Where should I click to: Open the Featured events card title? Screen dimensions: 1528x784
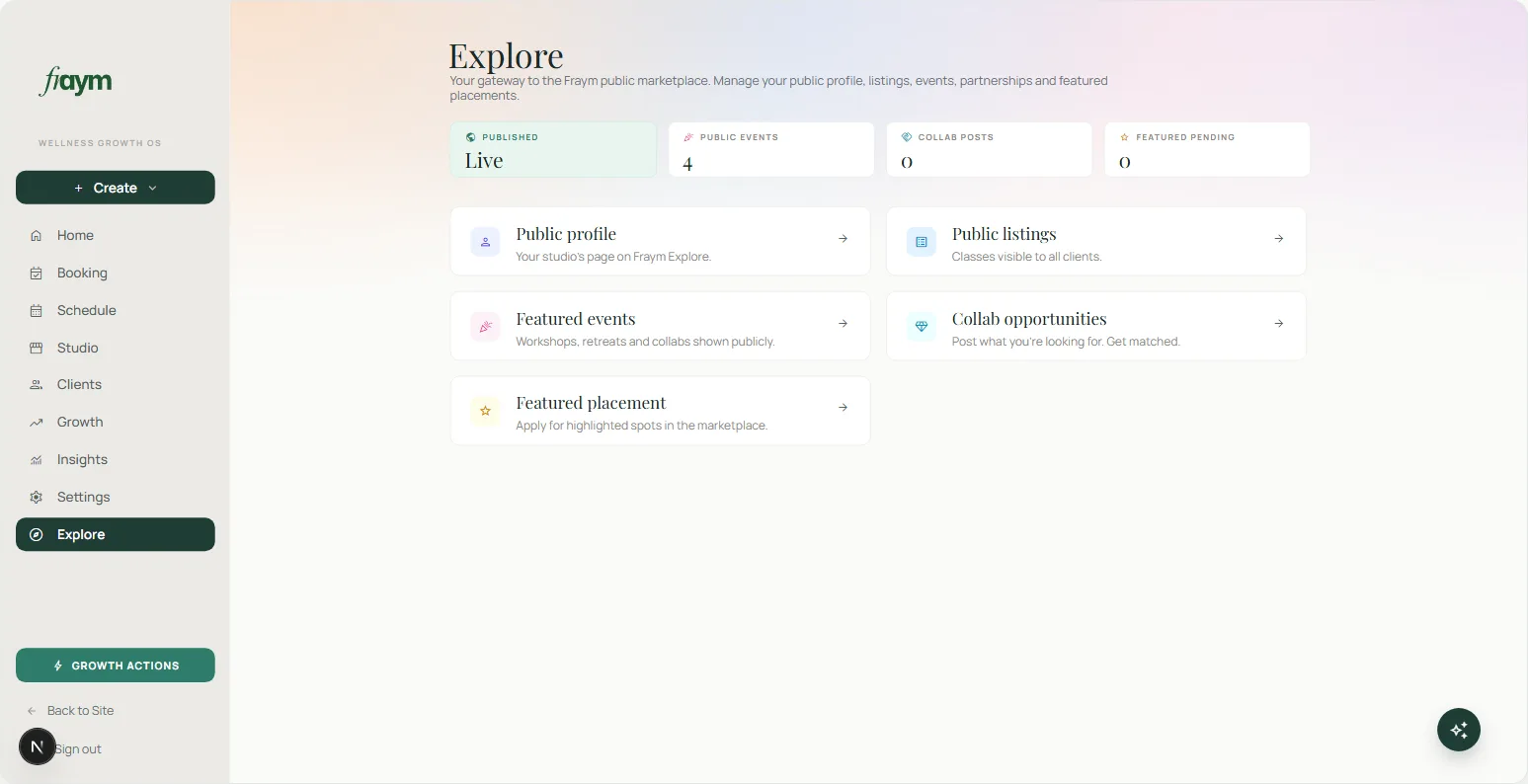tap(576, 319)
